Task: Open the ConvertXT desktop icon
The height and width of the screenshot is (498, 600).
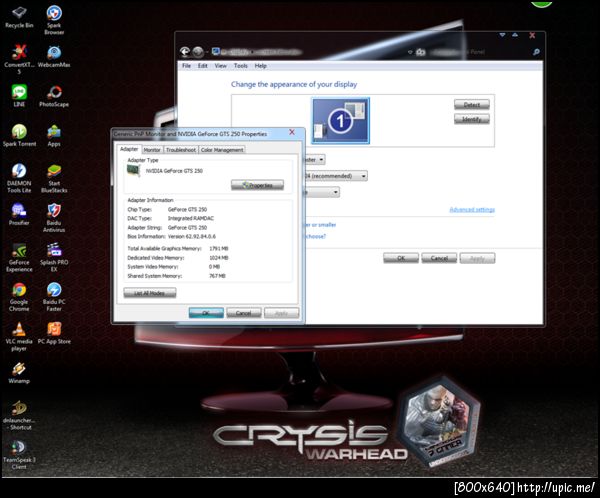Action: 19,58
